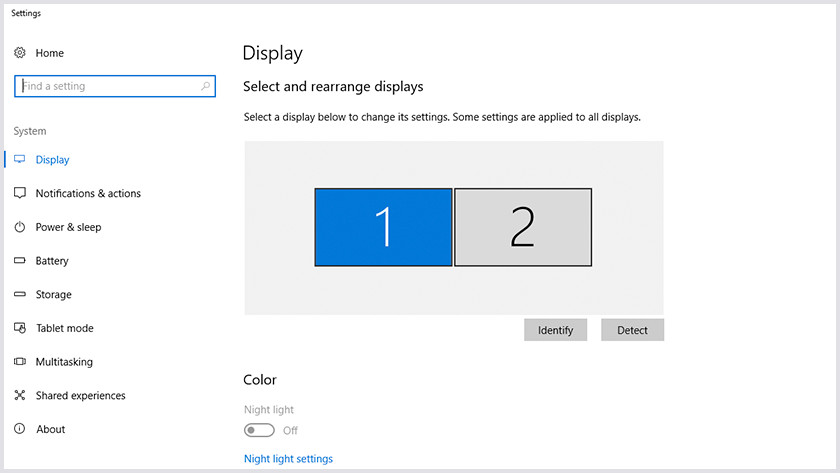The image size is (840, 473).
Task: Click the About info icon
Action: (x=20, y=429)
